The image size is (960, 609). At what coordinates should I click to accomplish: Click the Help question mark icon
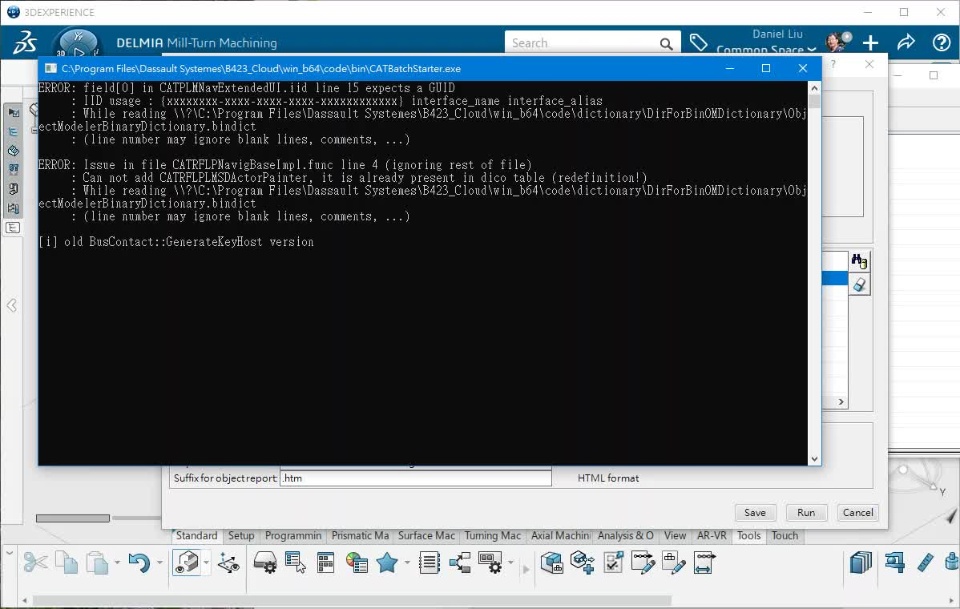coord(941,42)
